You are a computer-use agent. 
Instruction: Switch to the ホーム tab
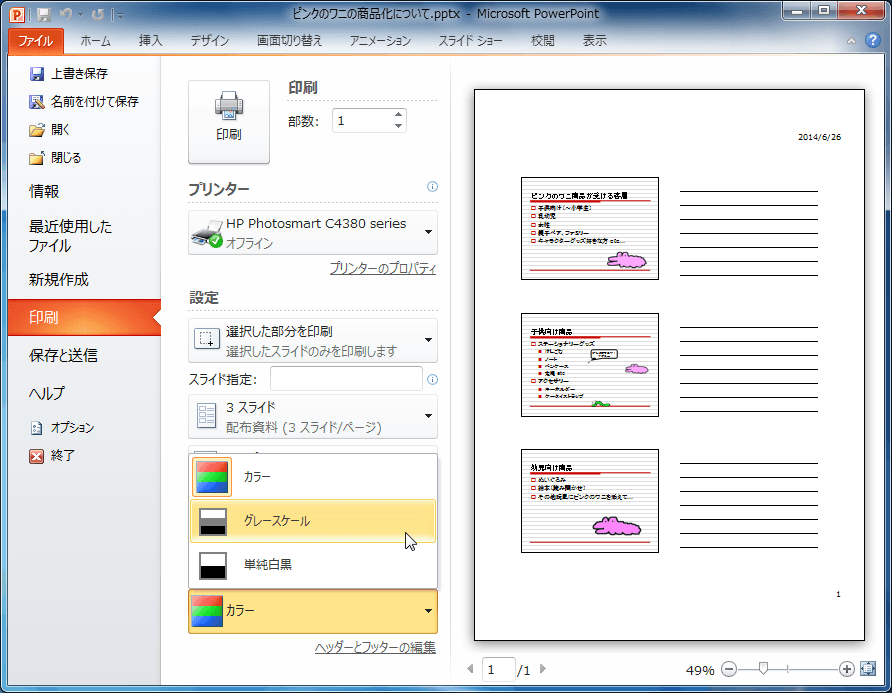pyautogui.click(x=95, y=41)
